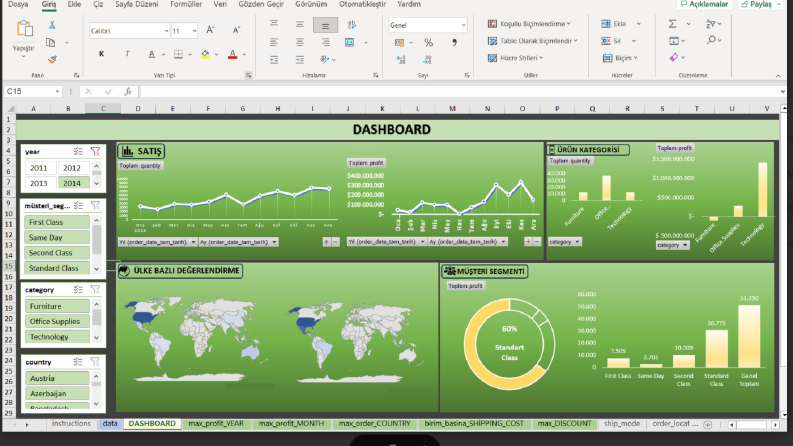The width and height of the screenshot is (793, 446).
Task: Select Office Supplies in category slicer
Action: point(57,321)
